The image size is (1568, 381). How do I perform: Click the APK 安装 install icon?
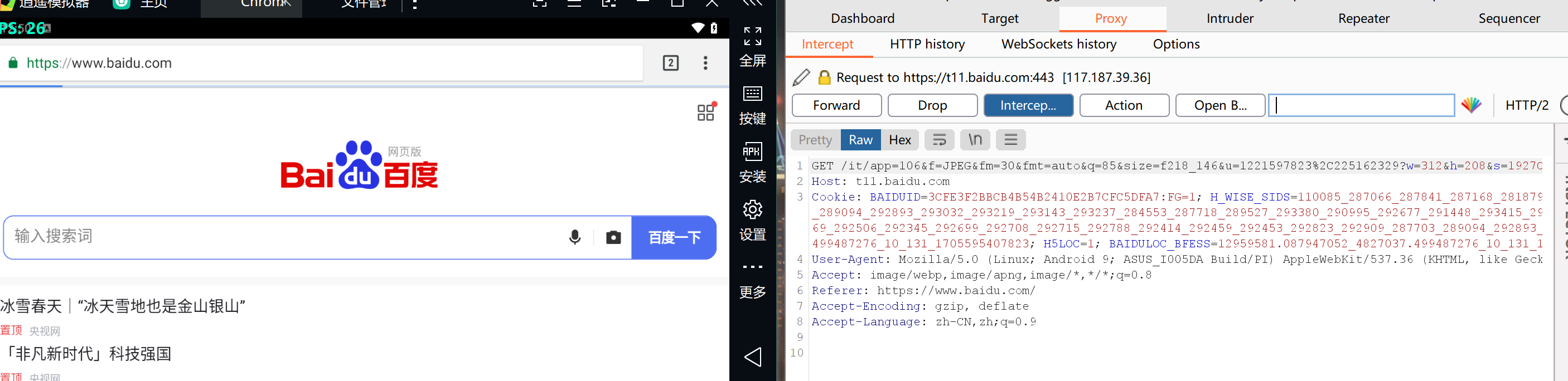tap(752, 152)
